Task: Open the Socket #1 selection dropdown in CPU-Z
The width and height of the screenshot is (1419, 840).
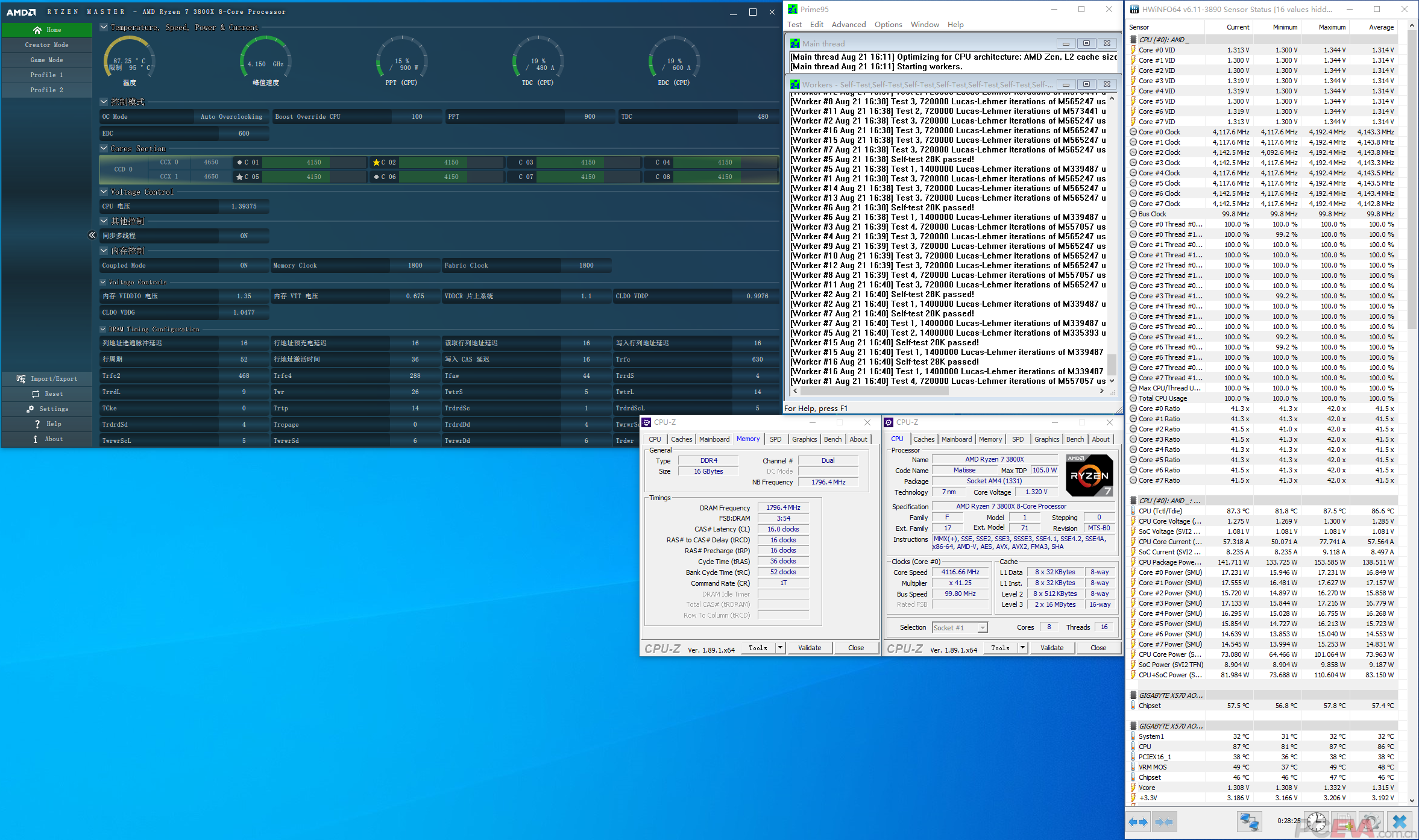Action: pos(982,627)
